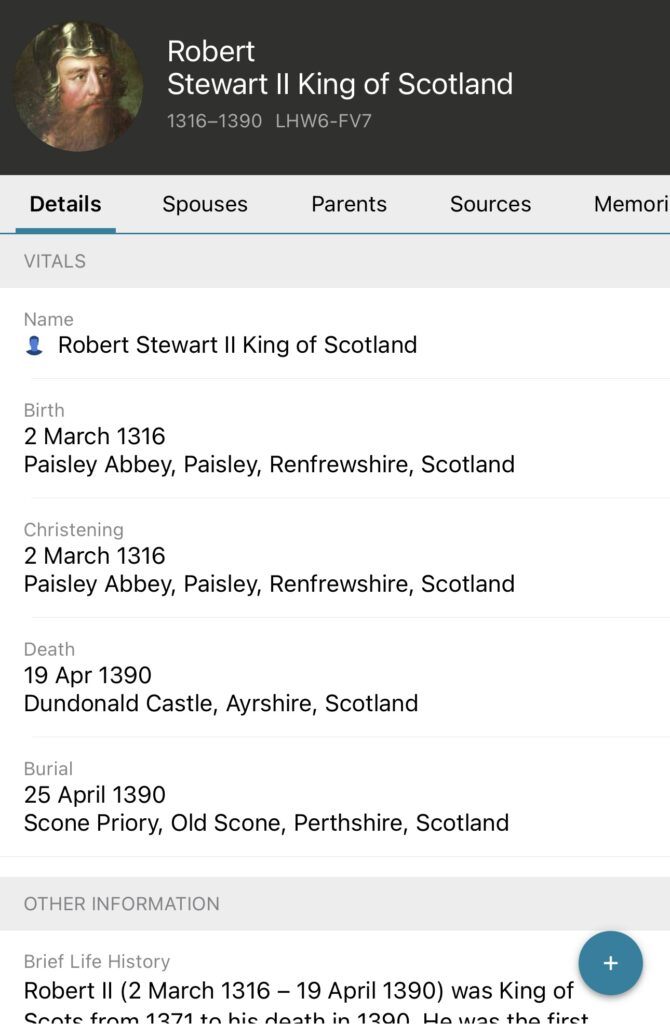This screenshot has width=670, height=1024.
Task: Click the 1316–1390 lifespan in header
Action: 214,121
